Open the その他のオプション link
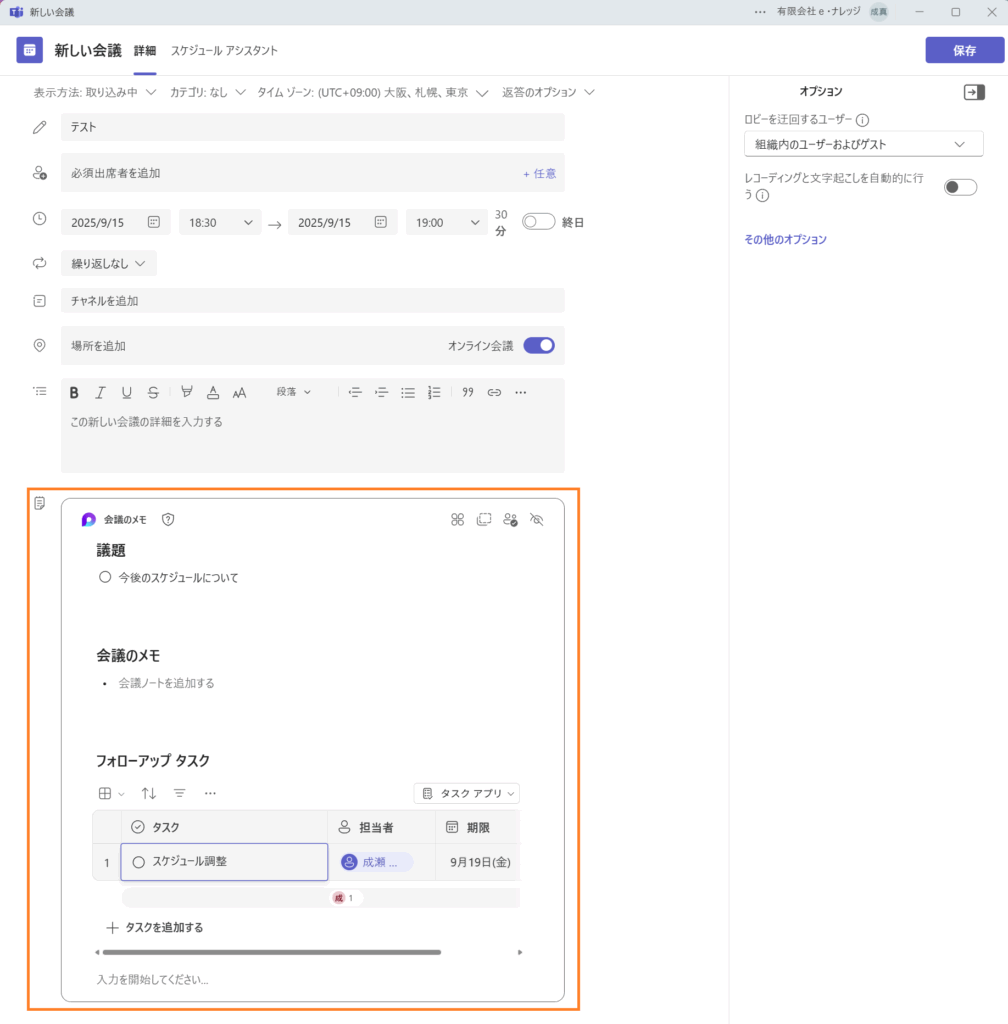Screen dimensions: 1008x1024 click(x=785, y=240)
